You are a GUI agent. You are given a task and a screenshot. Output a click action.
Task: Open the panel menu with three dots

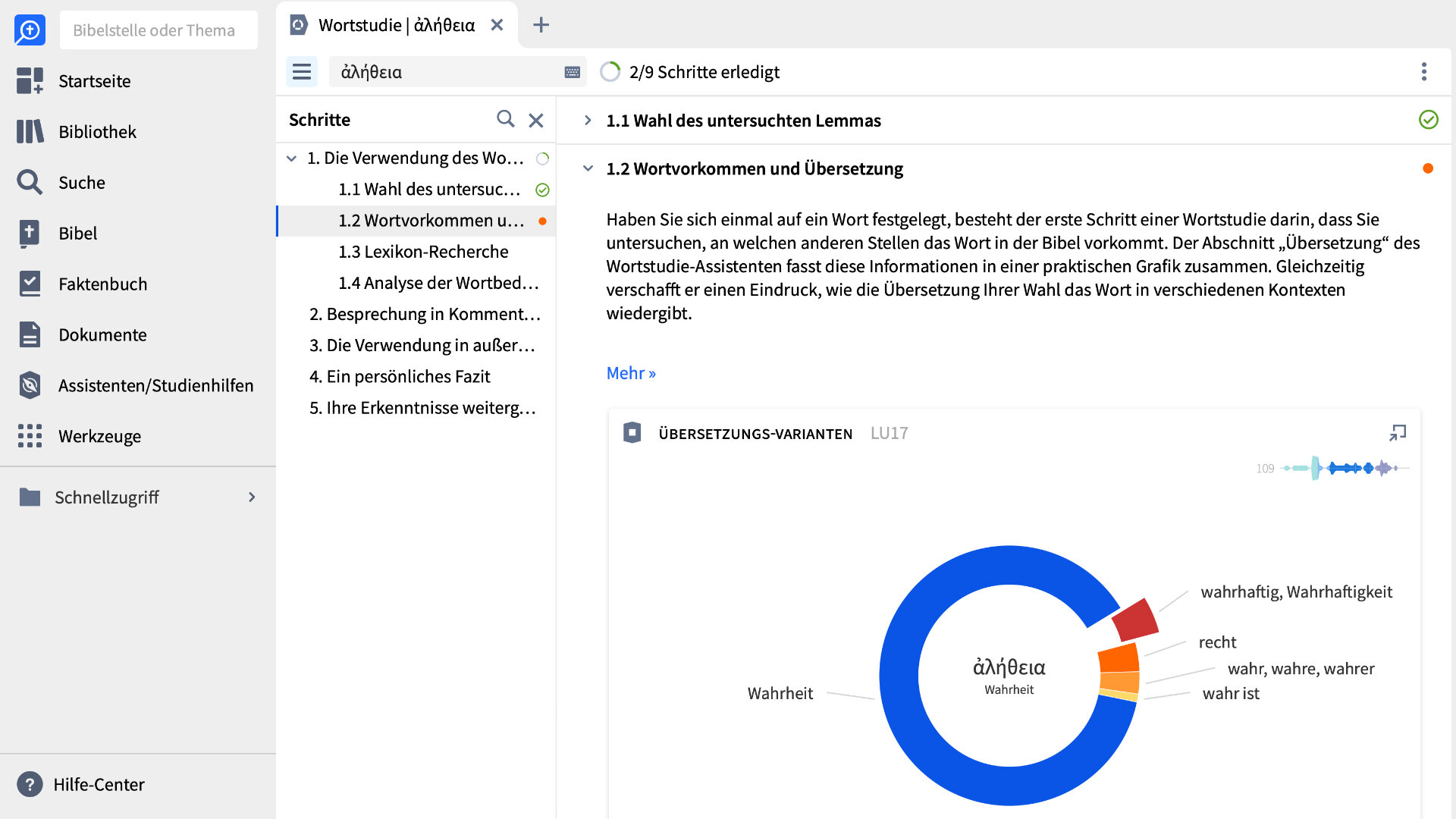click(x=1424, y=72)
